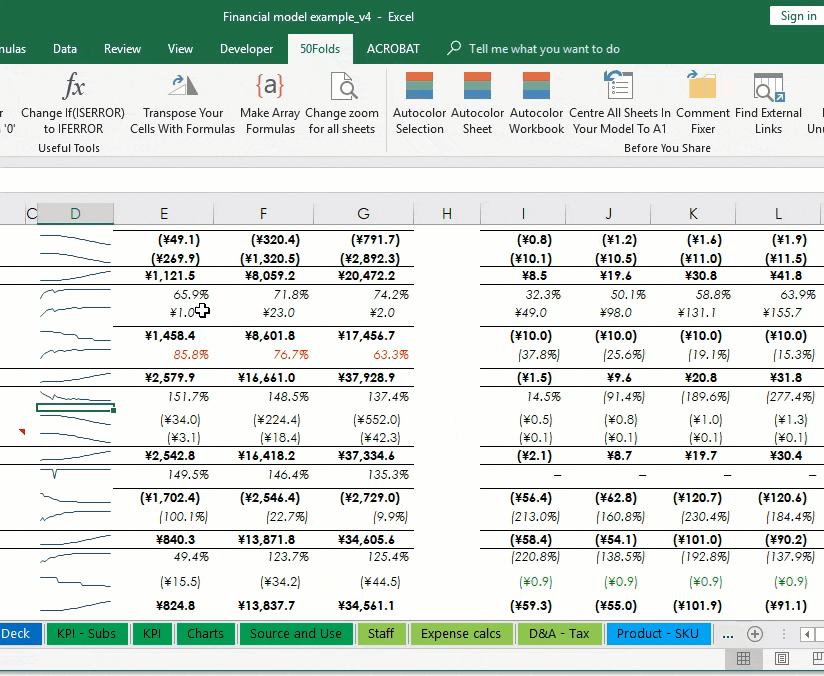Open the Source and Use sheet
This screenshot has width=824, height=676.
pos(296,634)
